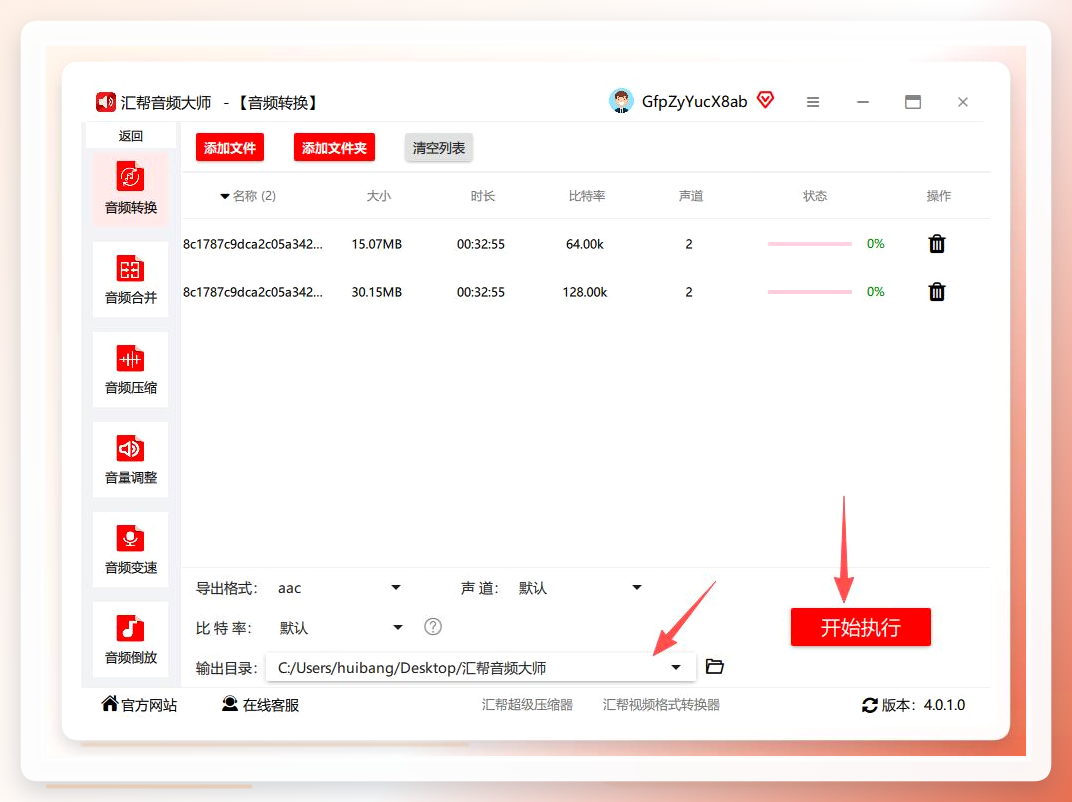Screen dimensions: 1072x802
Task: Click the 返回 back tab
Action: tap(131, 135)
